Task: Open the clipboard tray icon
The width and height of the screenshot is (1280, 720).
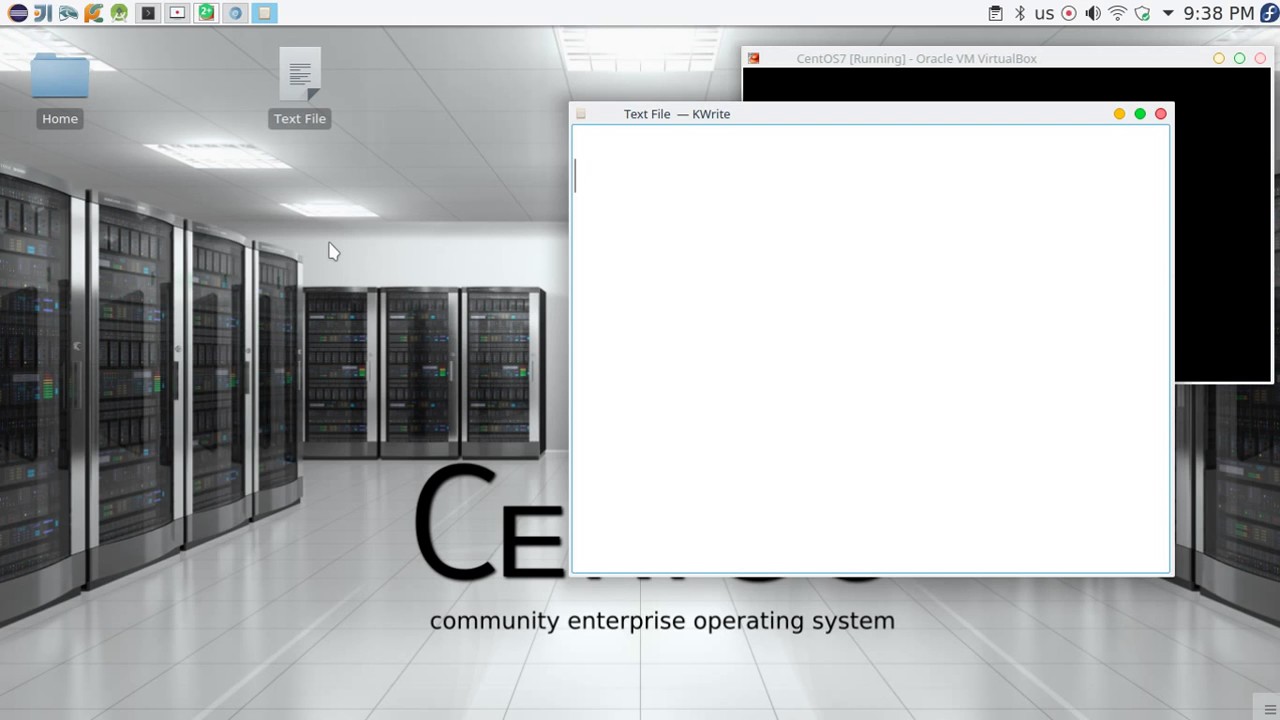Action: [x=995, y=13]
